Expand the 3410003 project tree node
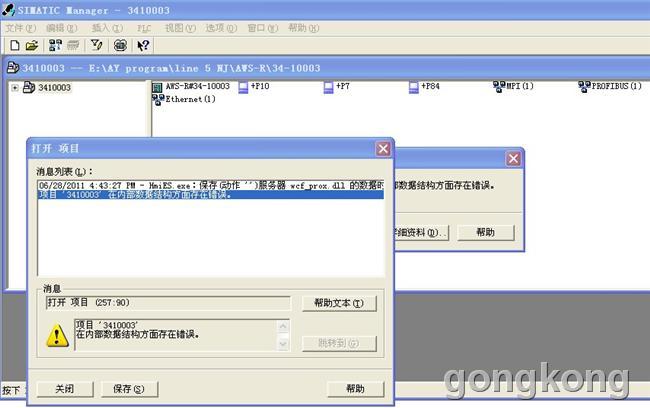 (x=15, y=88)
